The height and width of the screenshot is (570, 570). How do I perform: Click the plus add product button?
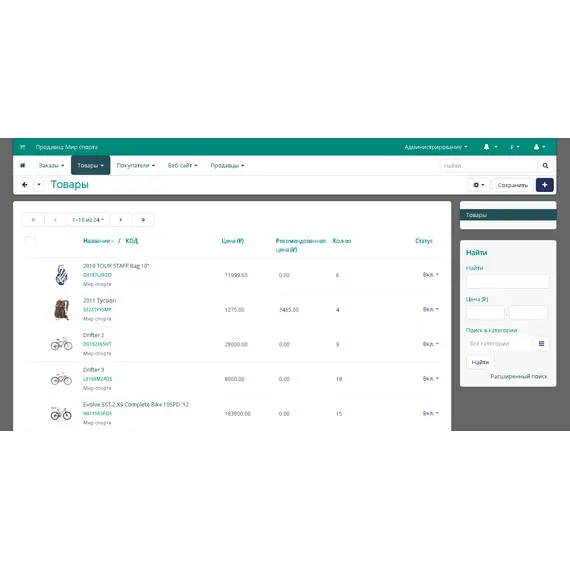coord(545,185)
